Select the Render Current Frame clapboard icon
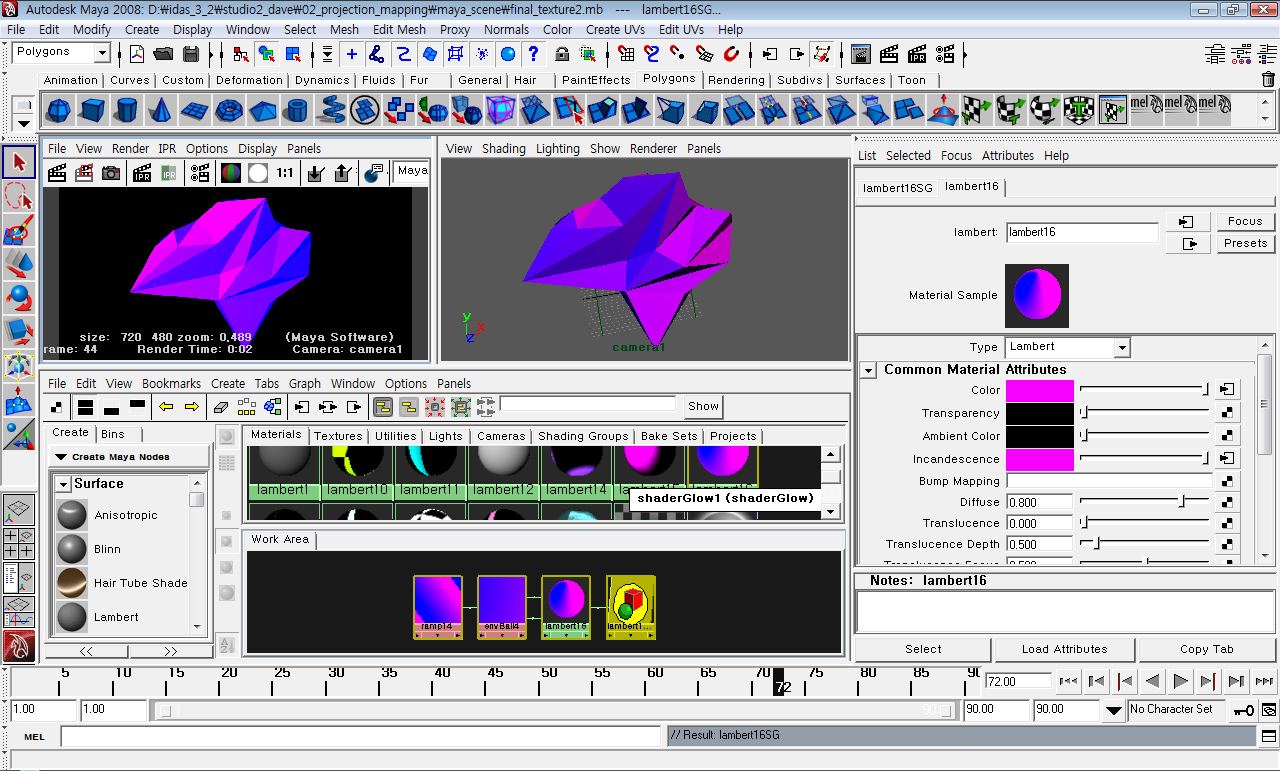 (57, 172)
